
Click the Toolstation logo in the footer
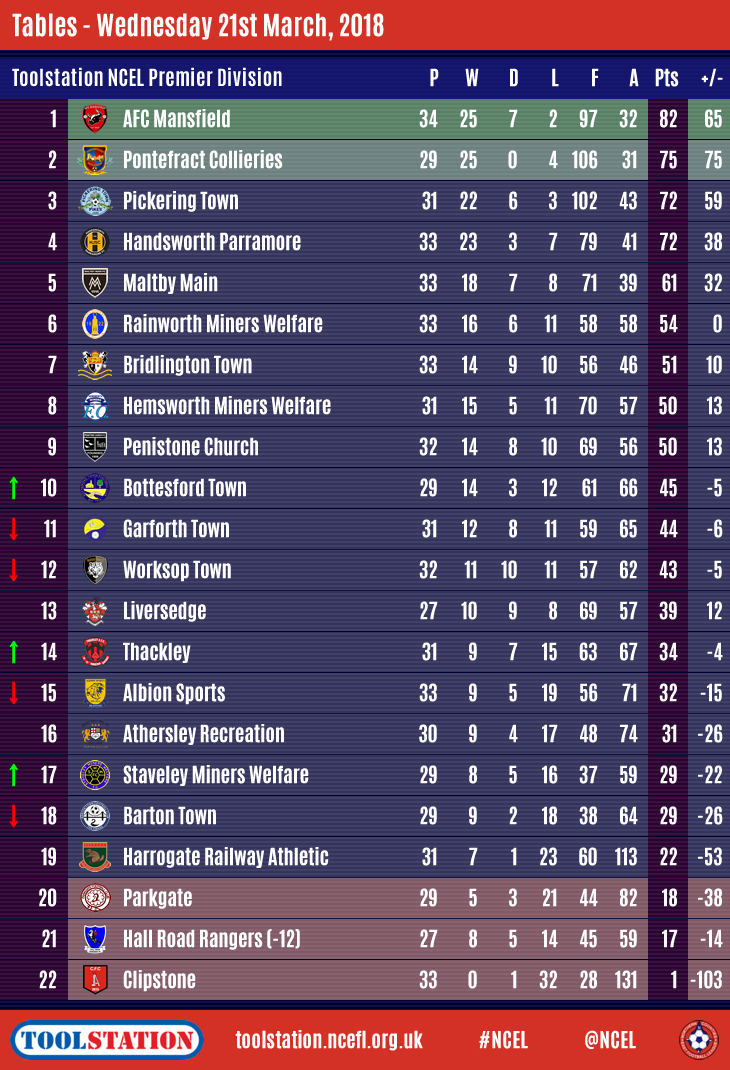pyautogui.click(x=107, y=1040)
